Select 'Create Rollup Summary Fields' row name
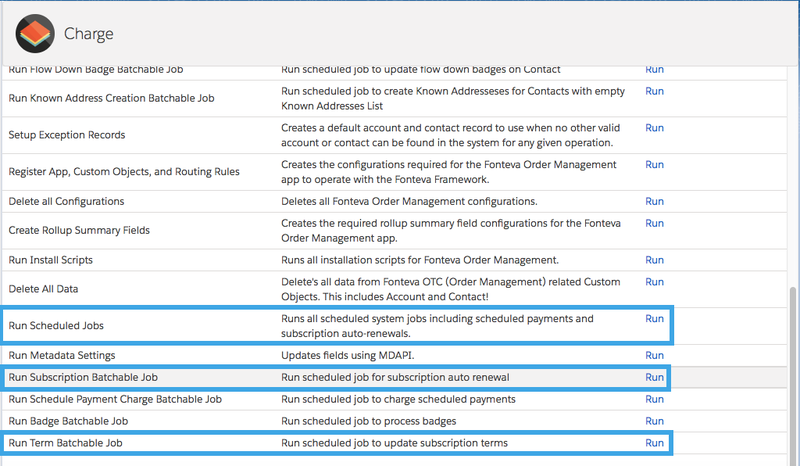The image size is (800, 466). tap(79, 230)
